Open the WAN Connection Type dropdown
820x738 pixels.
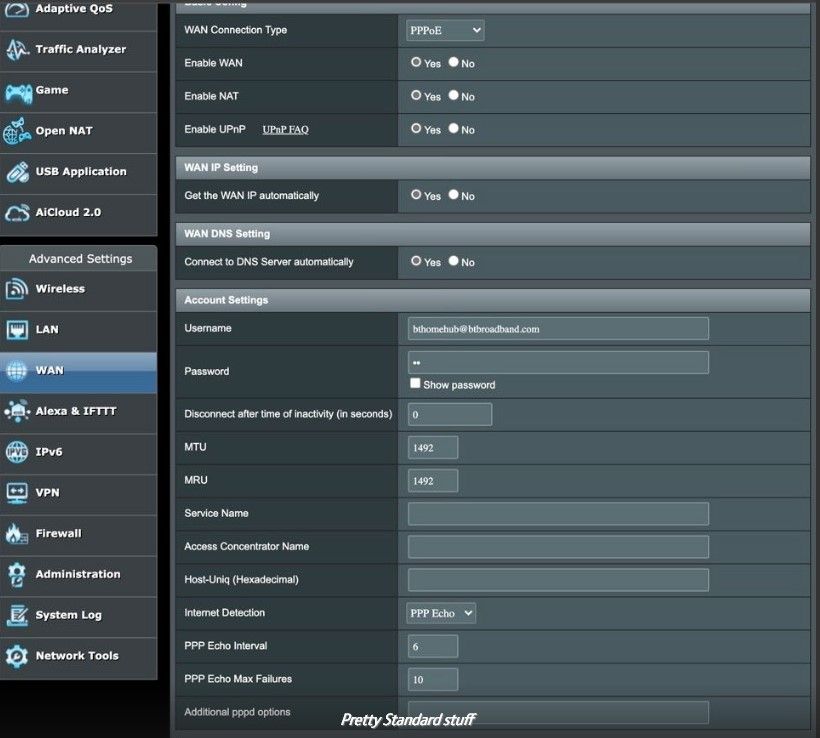(x=445, y=30)
